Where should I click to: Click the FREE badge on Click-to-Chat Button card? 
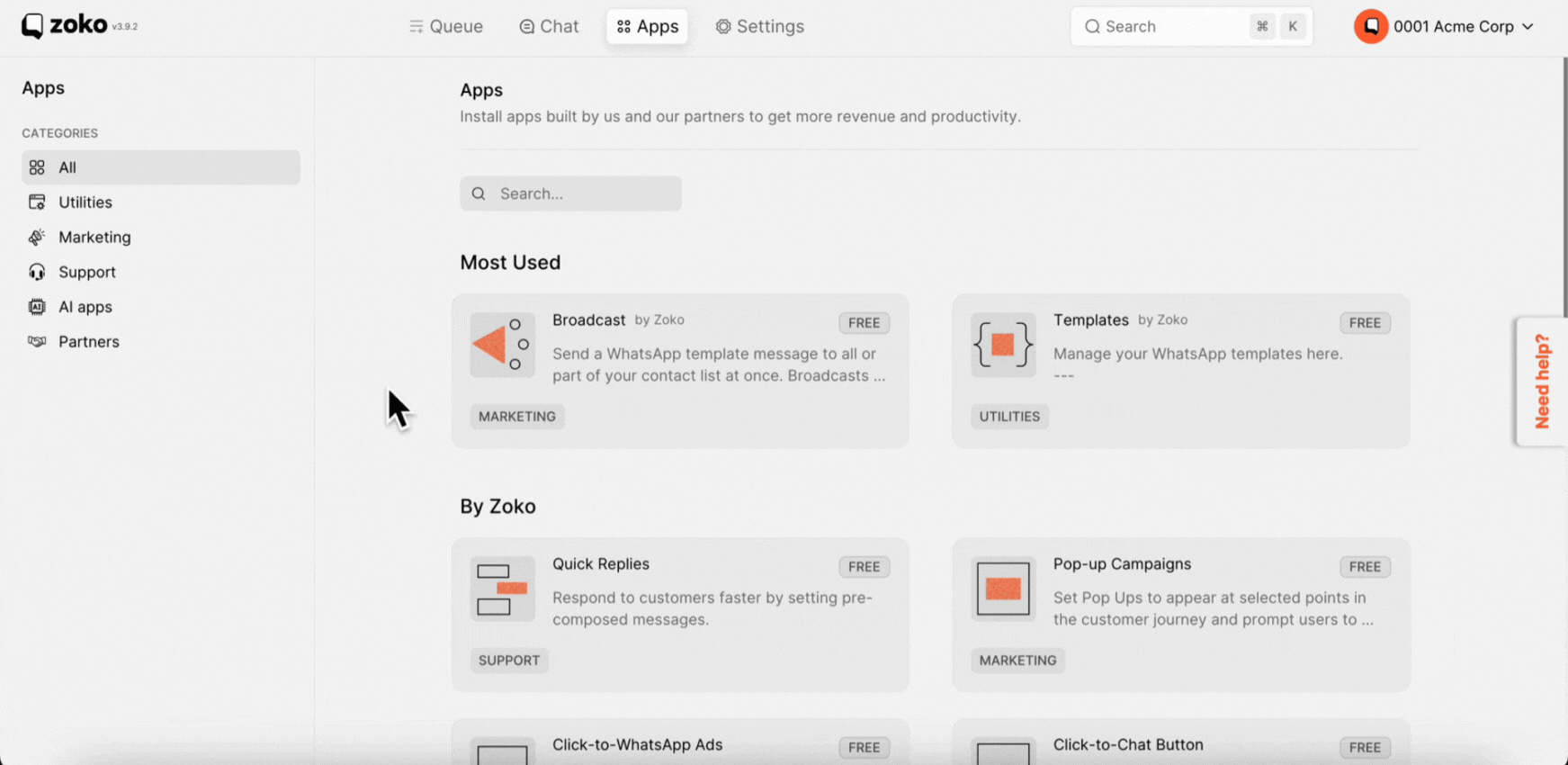pos(1366,748)
